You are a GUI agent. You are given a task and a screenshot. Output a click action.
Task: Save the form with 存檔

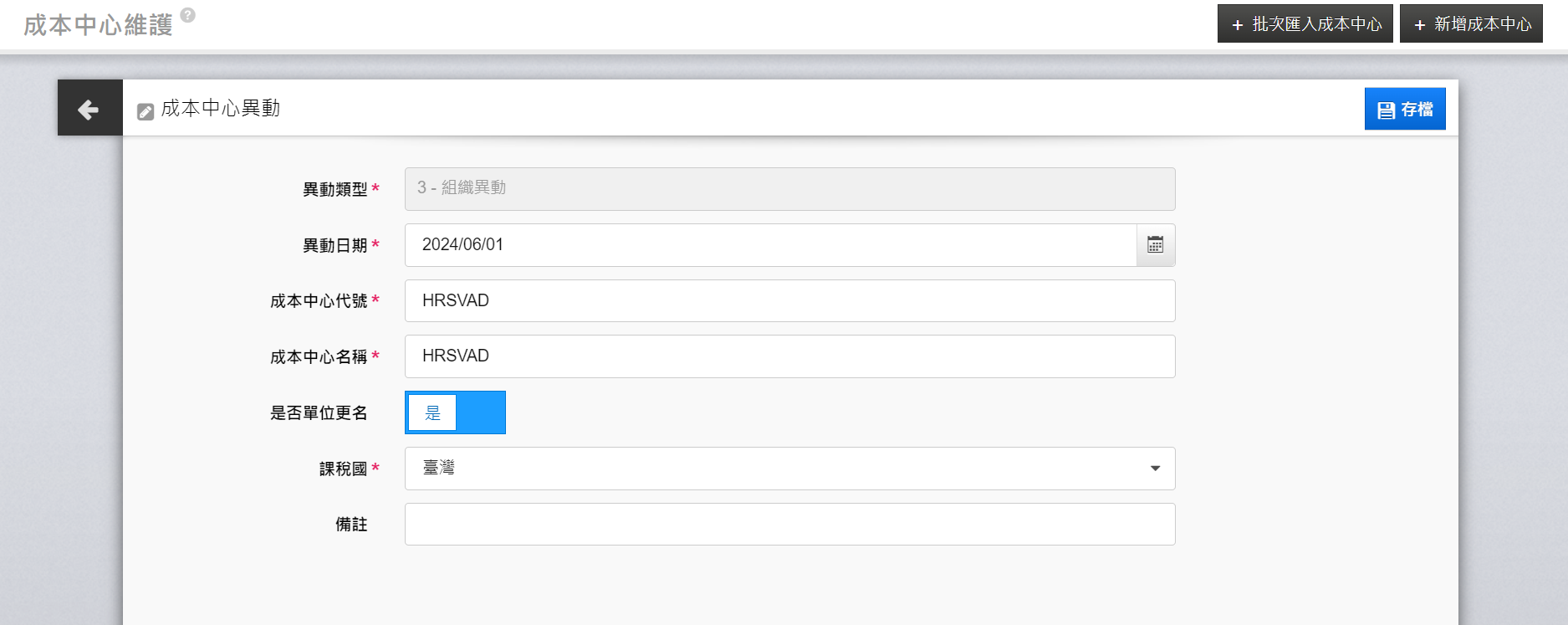tap(1404, 110)
